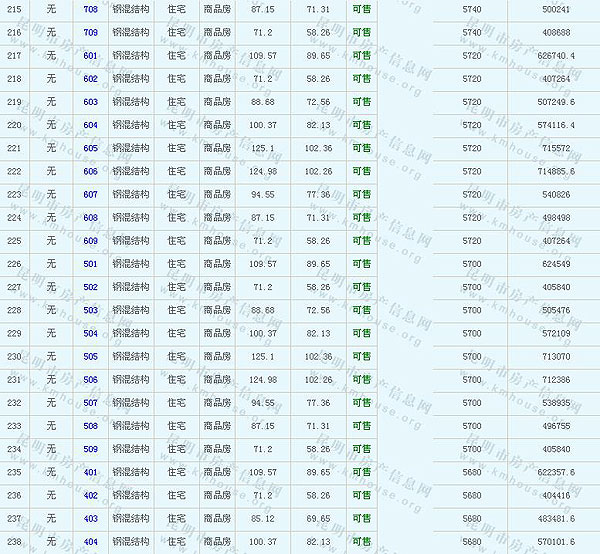Select room 603 hyperlink
Screen dimensions: 600x554
[x=90, y=102]
